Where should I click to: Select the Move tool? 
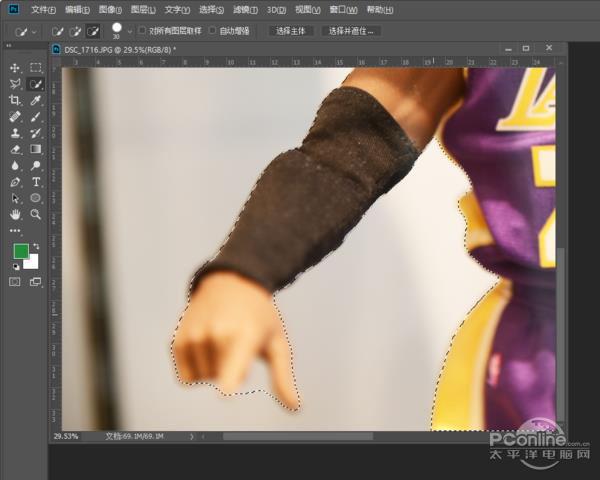[15, 68]
